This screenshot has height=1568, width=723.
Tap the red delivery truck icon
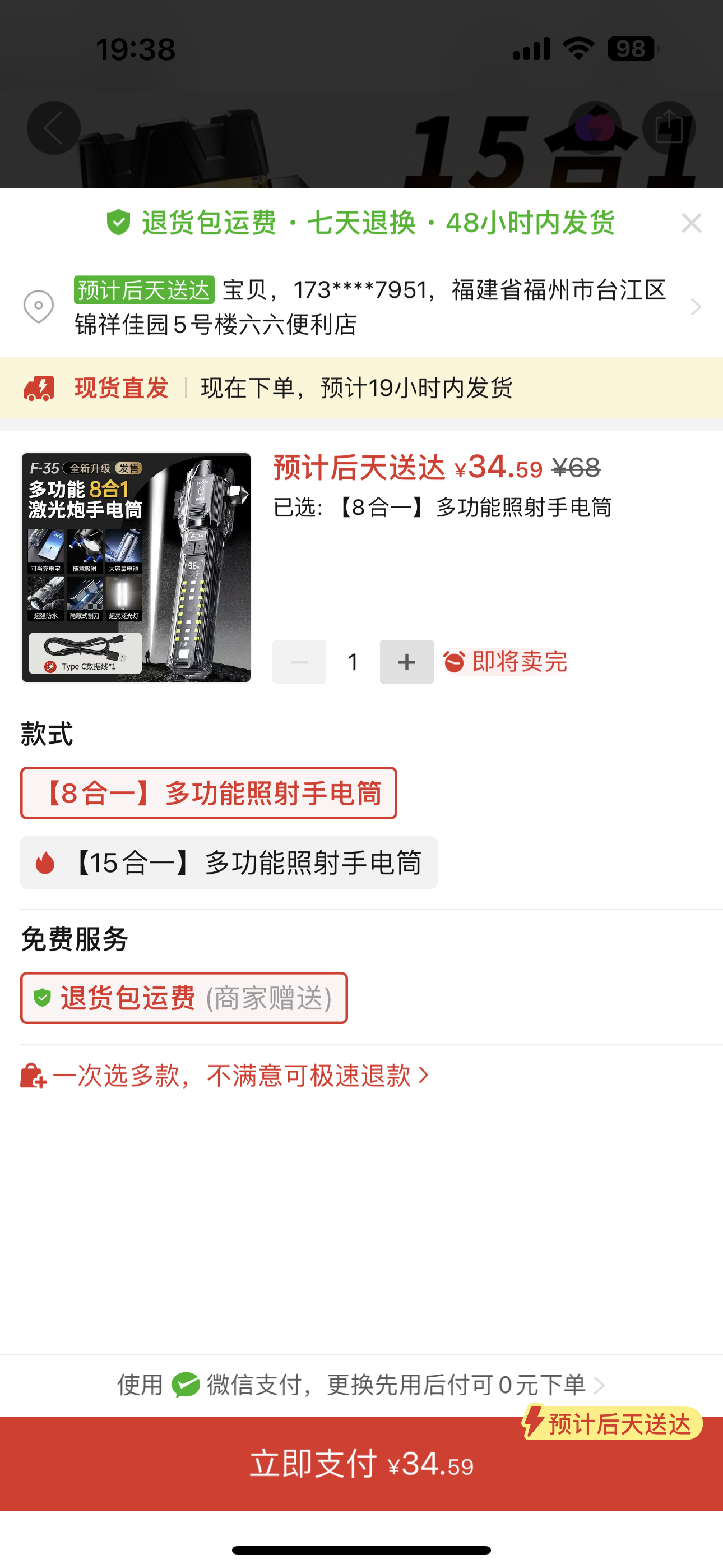39,388
